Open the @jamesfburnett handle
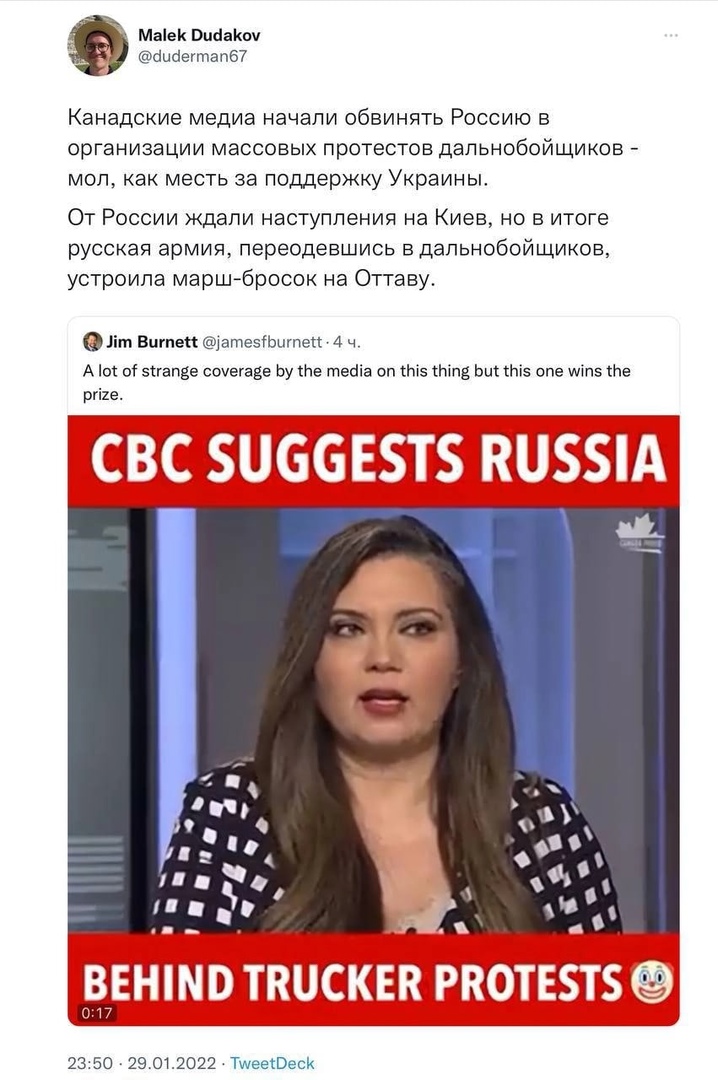 click(x=262, y=342)
